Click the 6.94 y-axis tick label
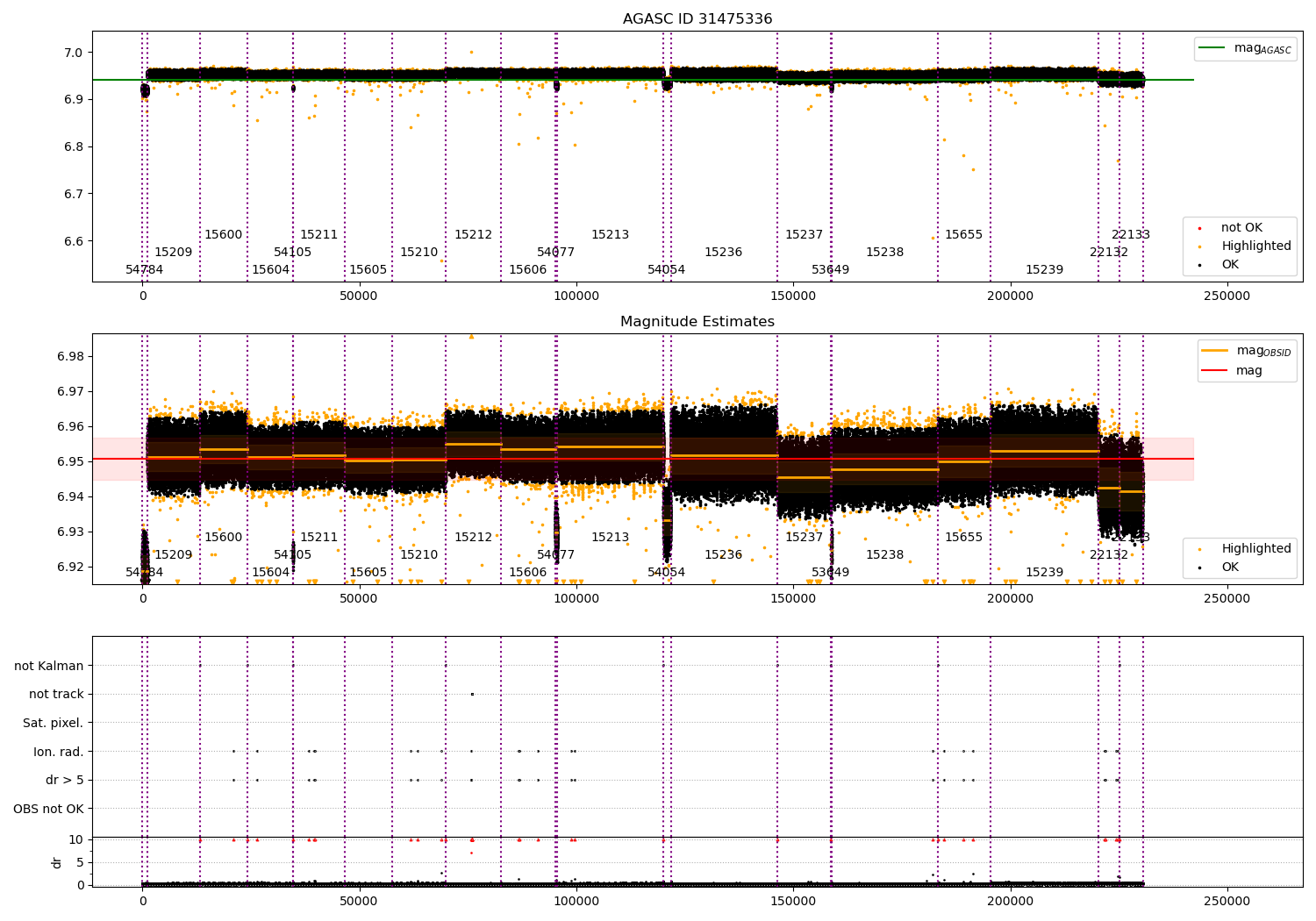 (70, 497)
